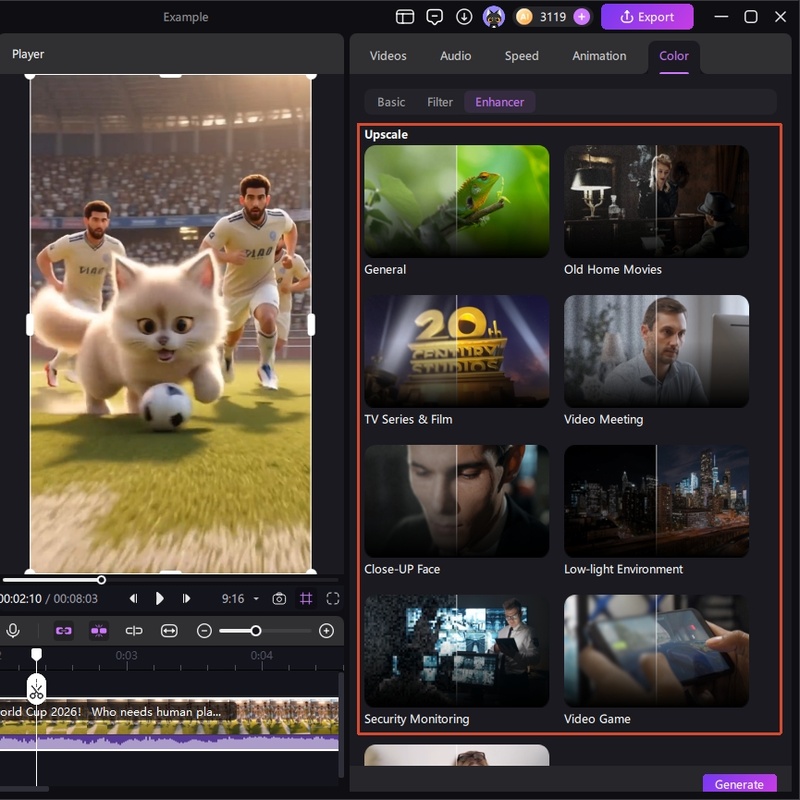
Task: Click the split clip icon
Action: click(134, 631)
